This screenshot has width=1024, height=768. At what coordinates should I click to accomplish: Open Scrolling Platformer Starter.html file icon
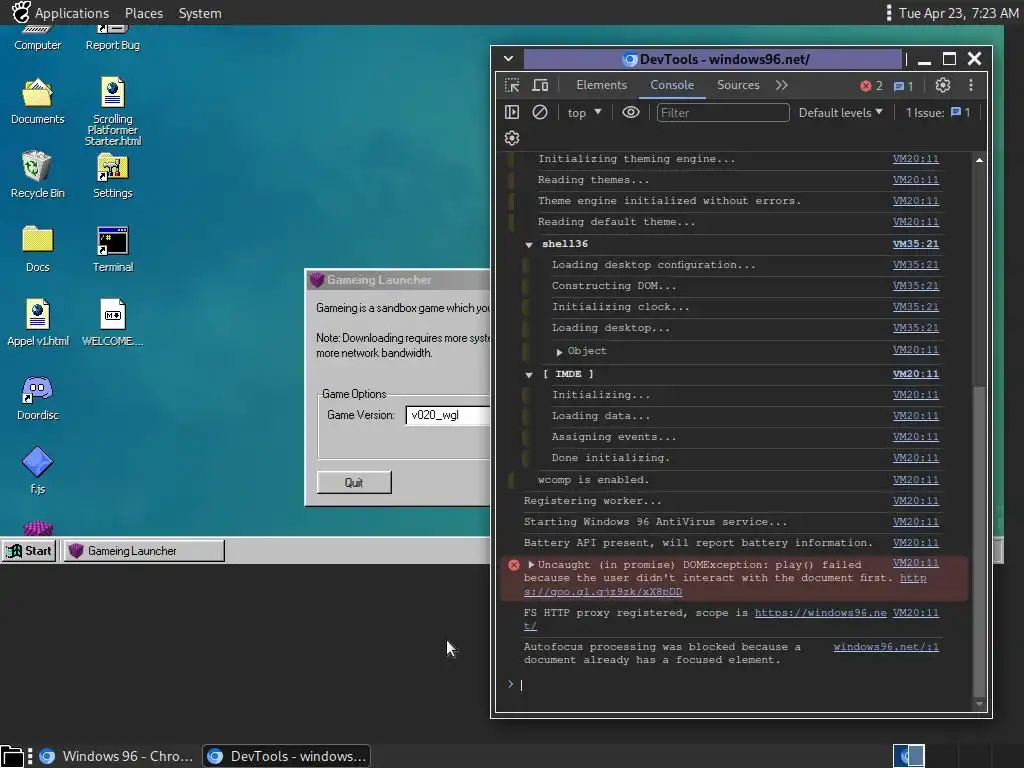click(112, 111)
